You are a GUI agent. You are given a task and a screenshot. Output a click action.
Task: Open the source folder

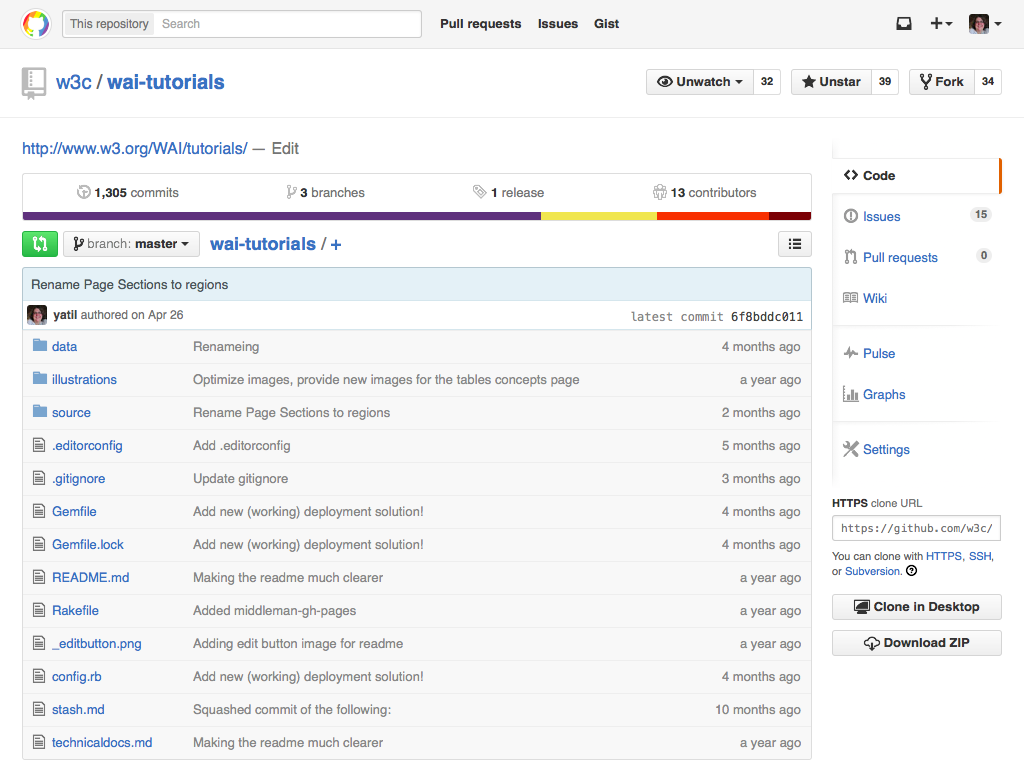71,413
